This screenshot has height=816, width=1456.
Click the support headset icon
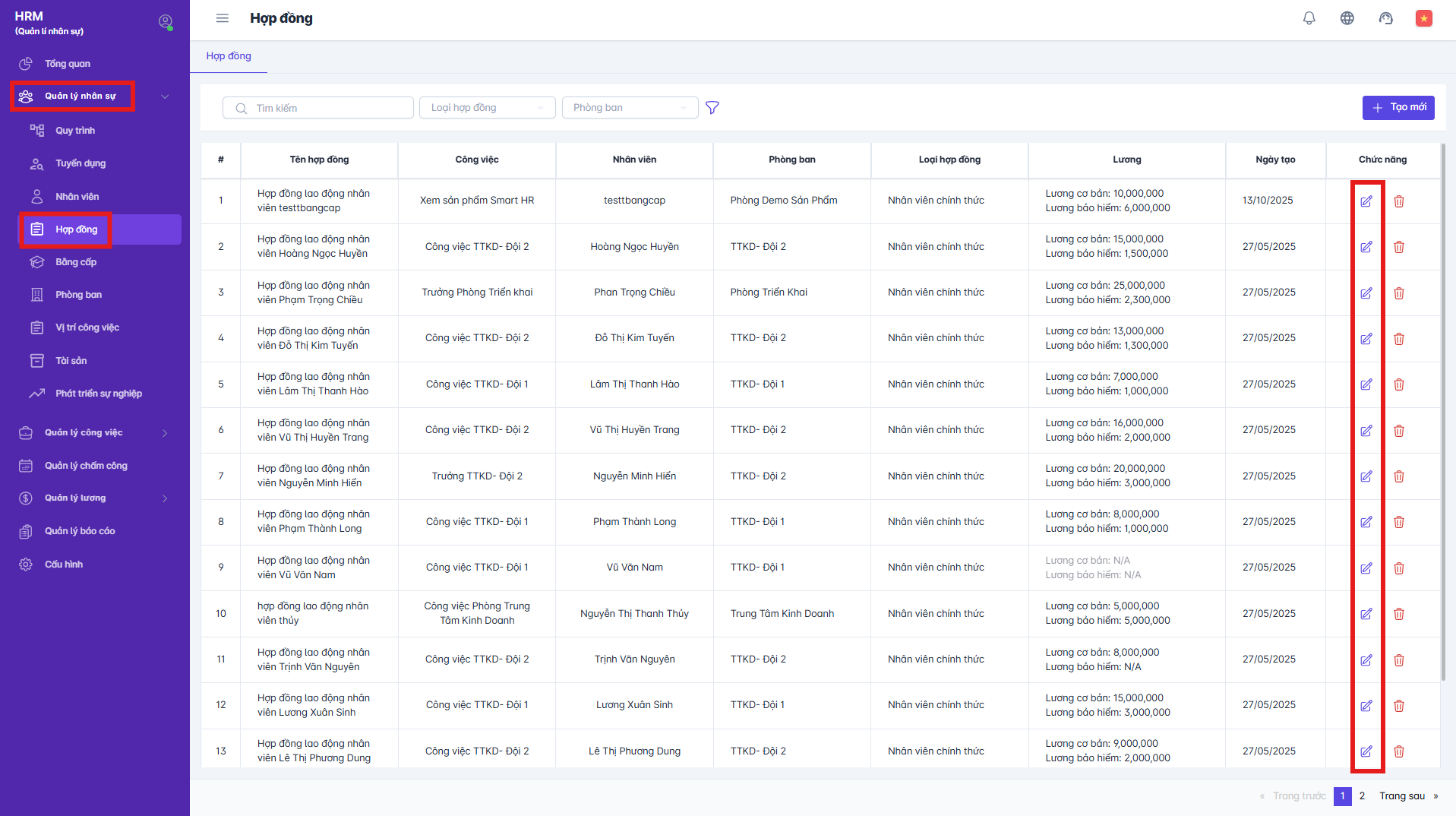[x=1385, y=18]
